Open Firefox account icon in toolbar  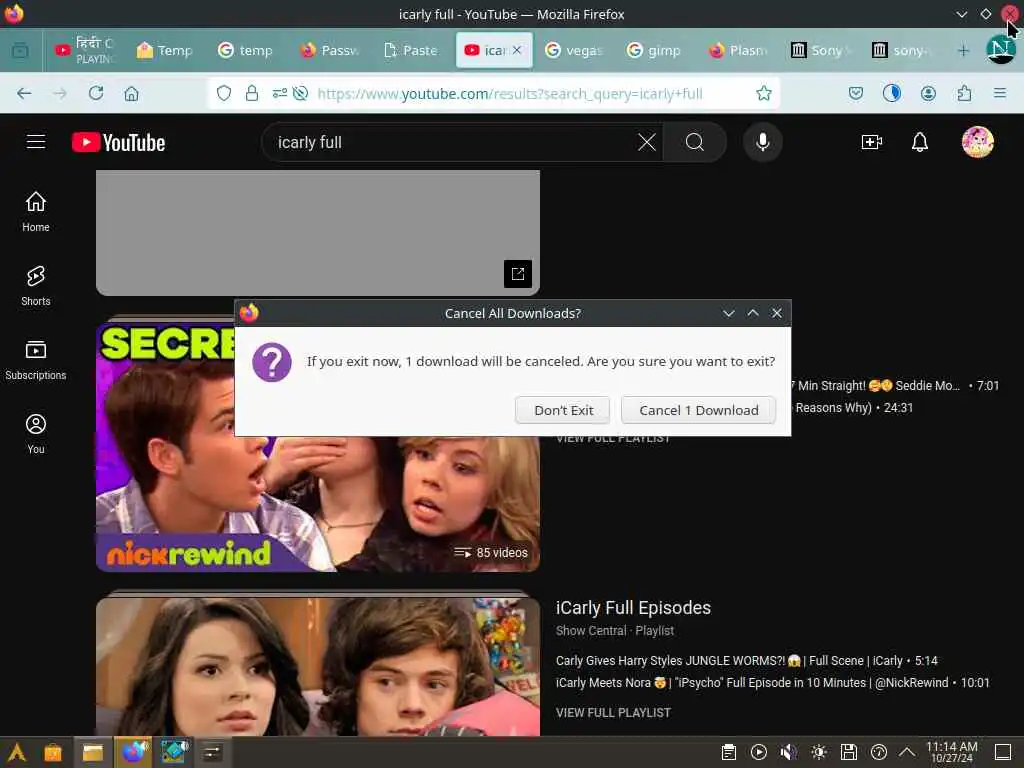(x=928, y=93)
